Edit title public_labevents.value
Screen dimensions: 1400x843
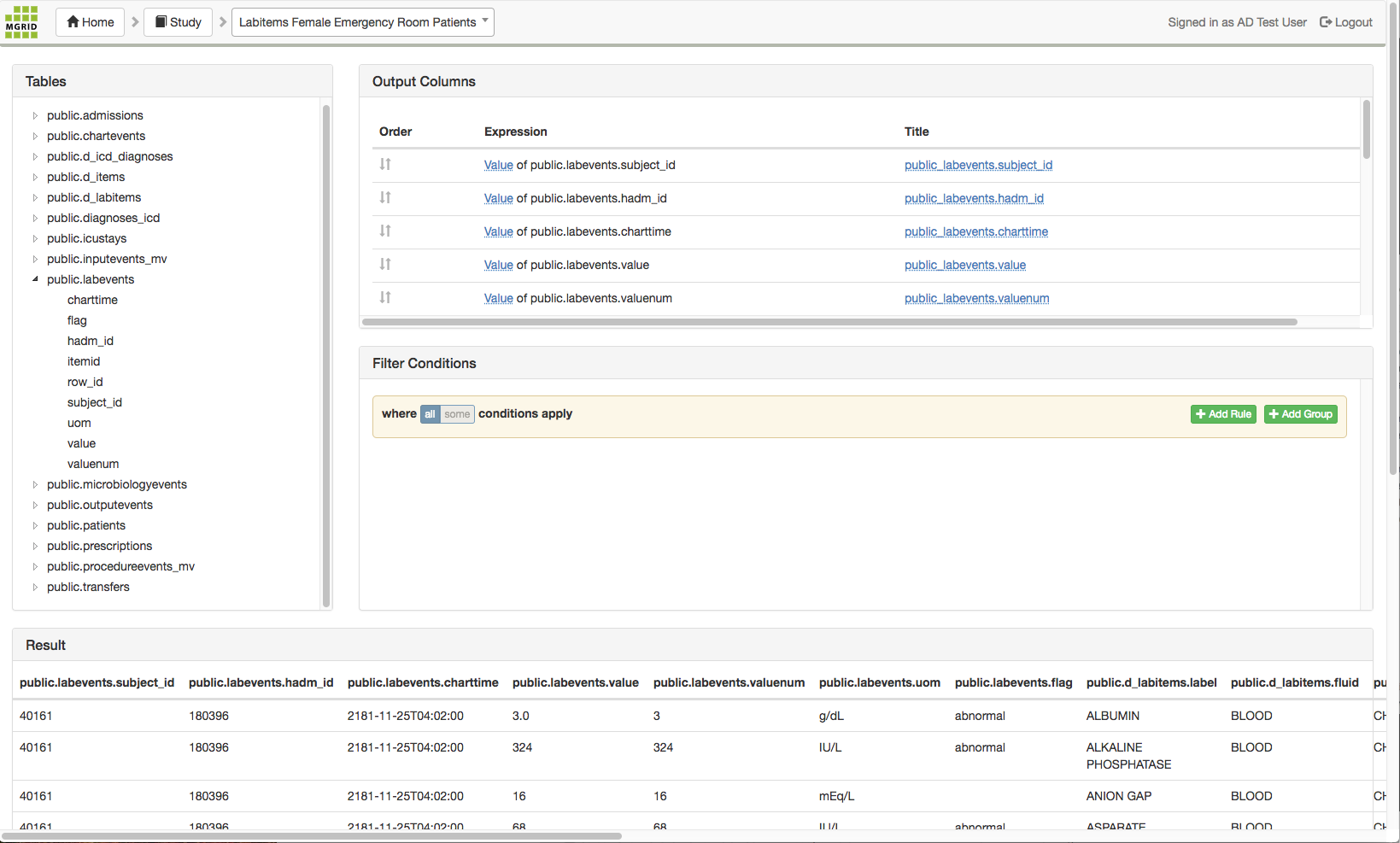(x=965, y=265)
